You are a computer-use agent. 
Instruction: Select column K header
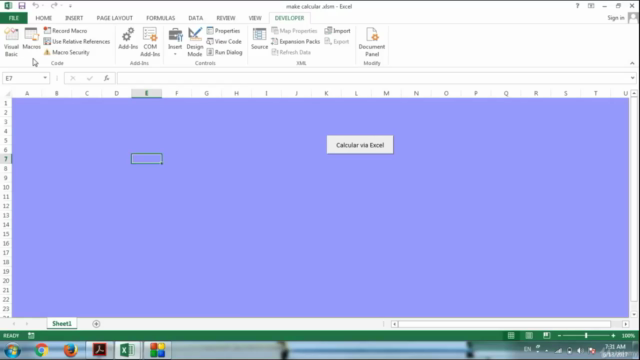(x=326, y=93)
